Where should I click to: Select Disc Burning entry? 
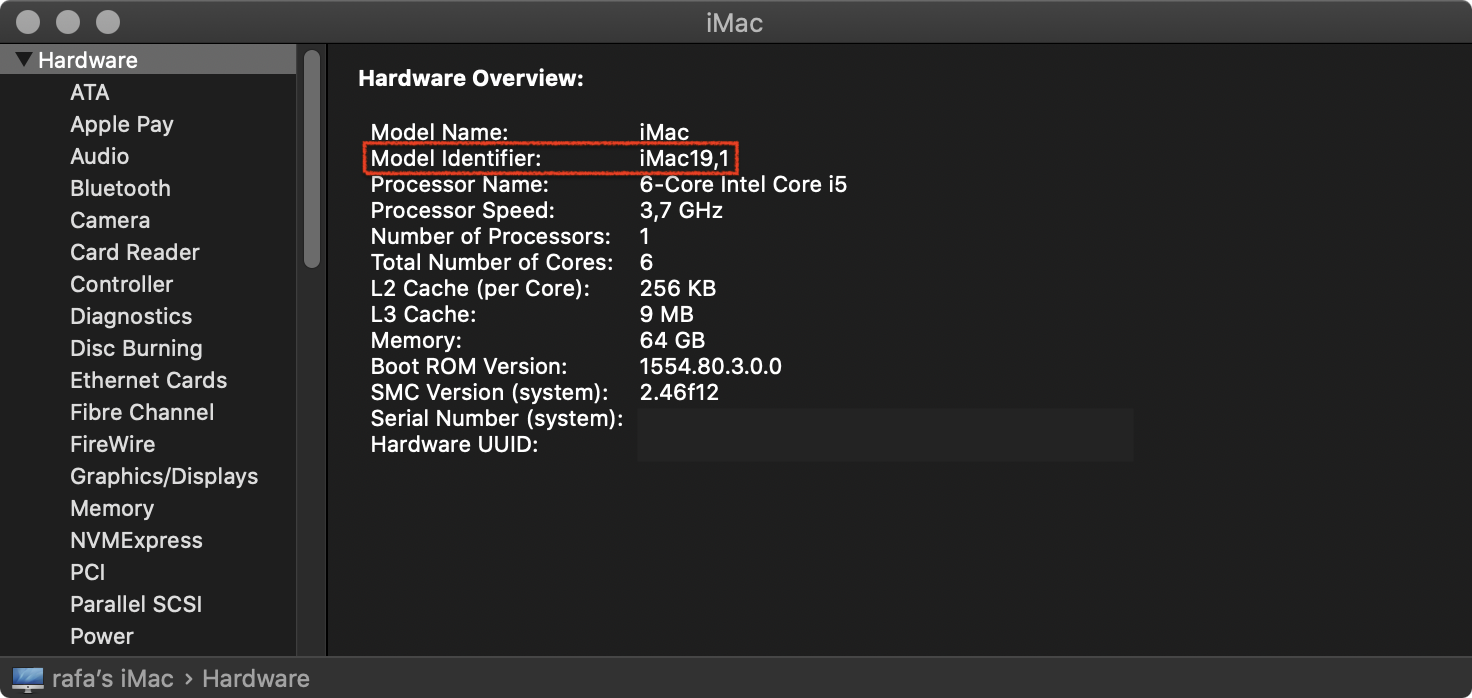tap(136, 348)
